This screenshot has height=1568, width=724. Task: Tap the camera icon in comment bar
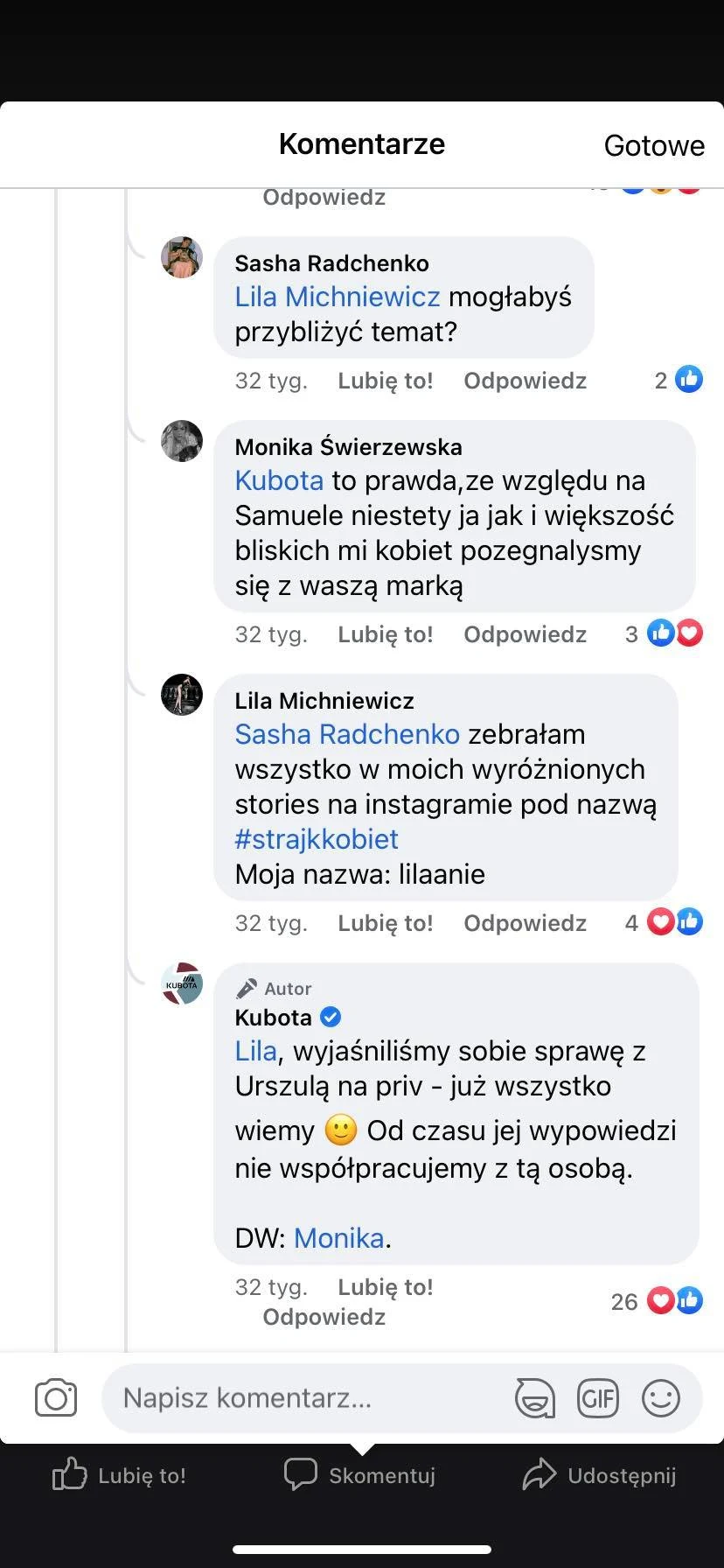(56, 1397)
